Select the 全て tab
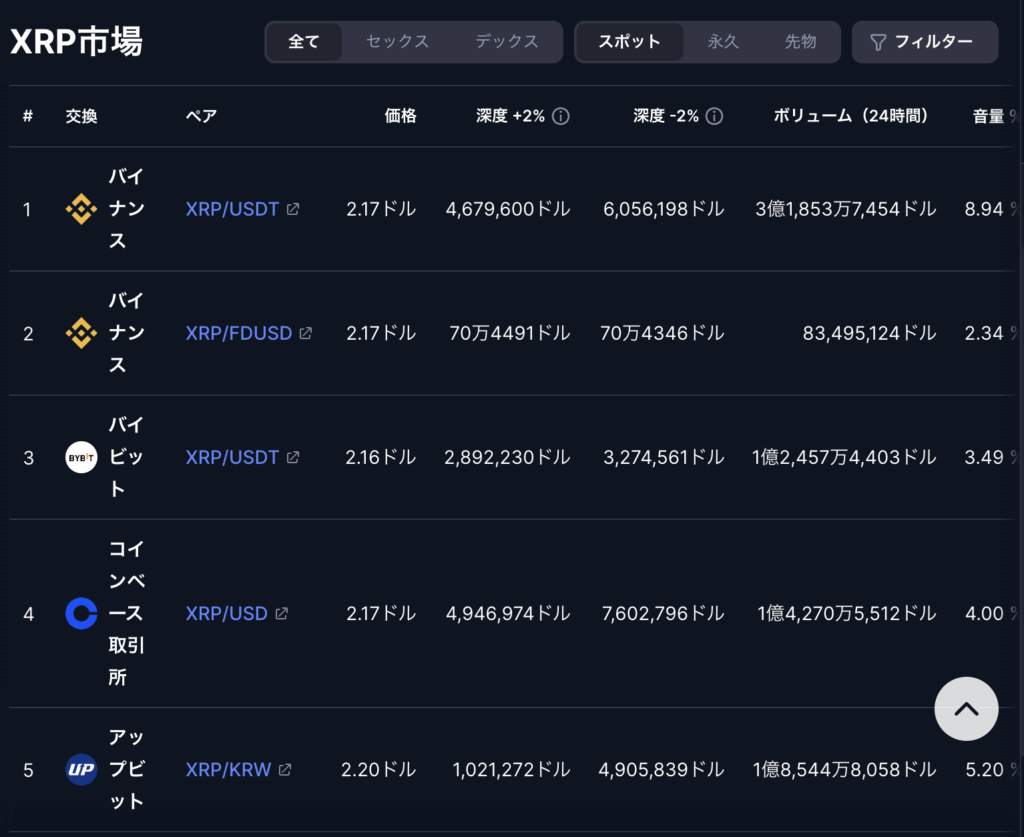Viewport: 1024px width, 837px height. click(304, 42)
